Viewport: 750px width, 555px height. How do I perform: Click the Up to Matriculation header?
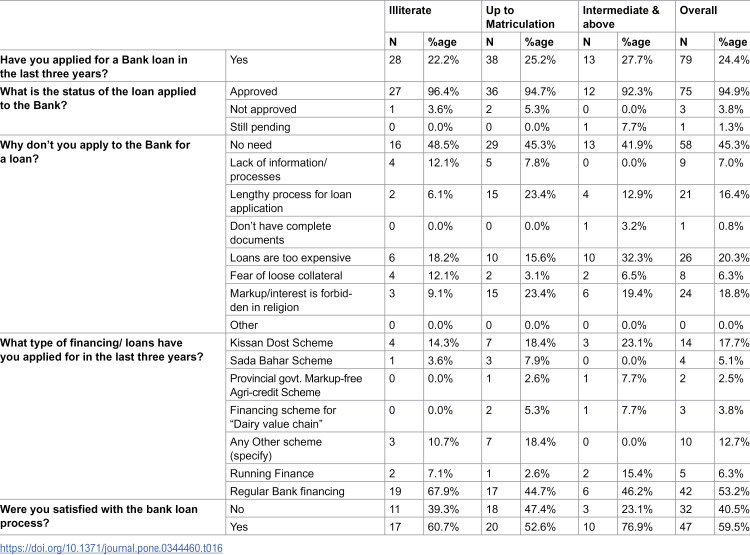tap(520, 17)
